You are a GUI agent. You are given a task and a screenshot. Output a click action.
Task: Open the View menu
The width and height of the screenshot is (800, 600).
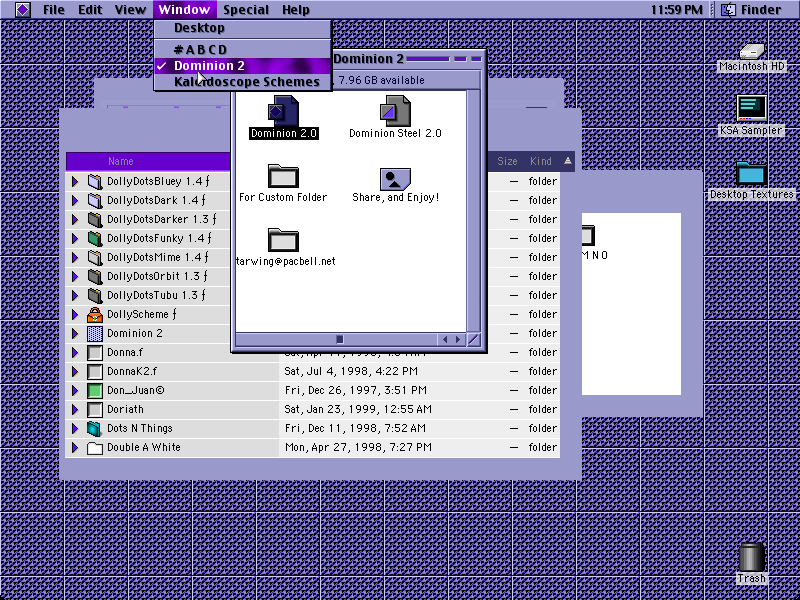tap(130, 10)
